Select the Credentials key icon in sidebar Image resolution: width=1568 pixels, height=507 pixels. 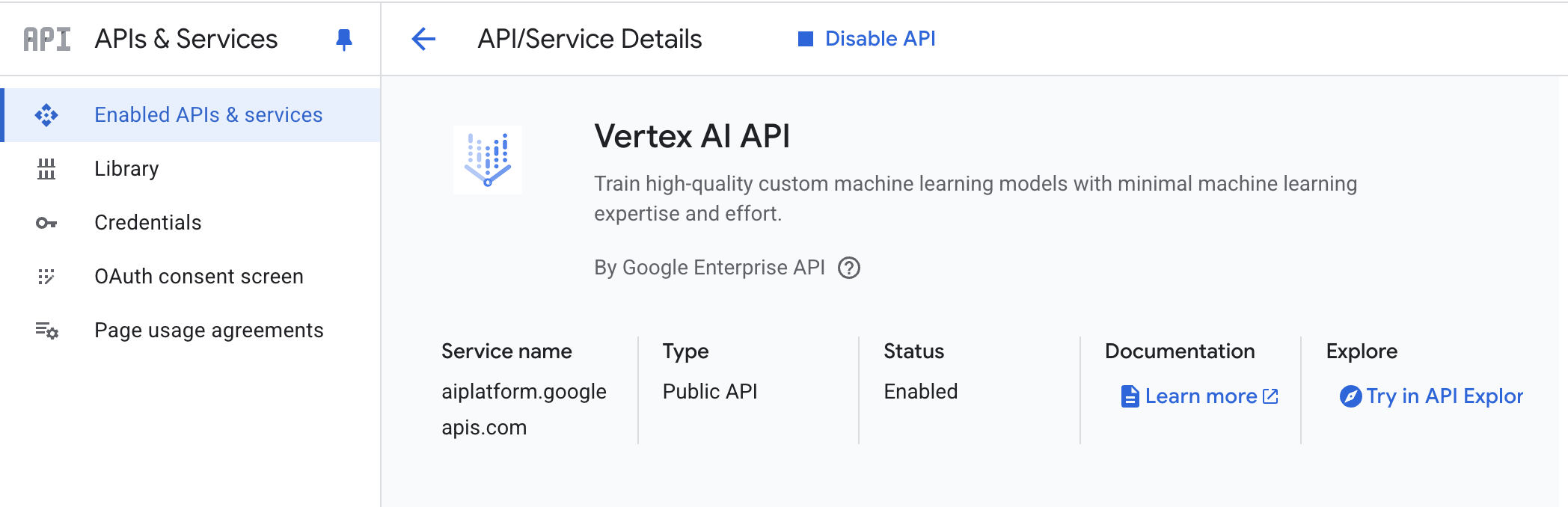[x=46, y=222]
